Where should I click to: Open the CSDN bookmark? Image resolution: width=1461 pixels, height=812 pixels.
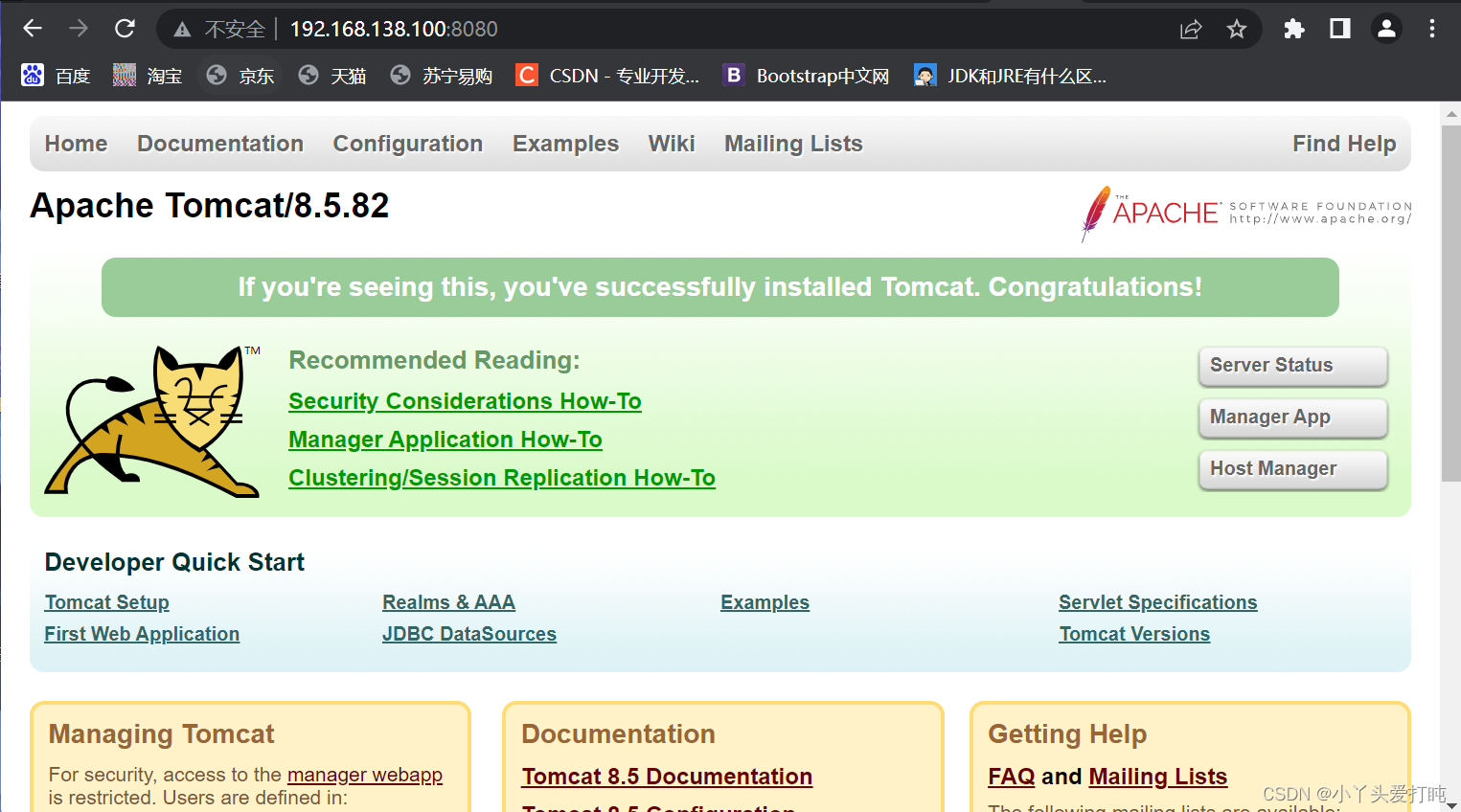click(608, 76)
